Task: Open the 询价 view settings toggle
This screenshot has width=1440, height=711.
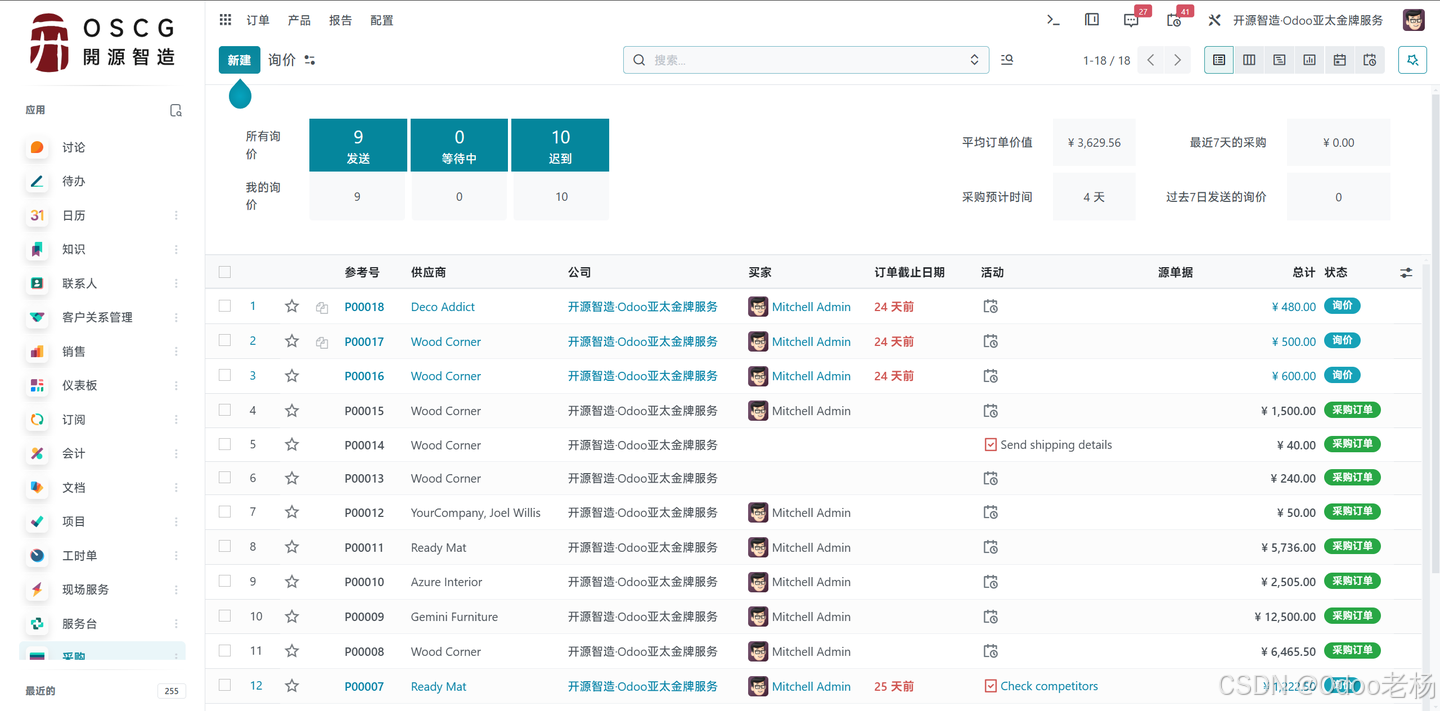Action: (310, 60)
